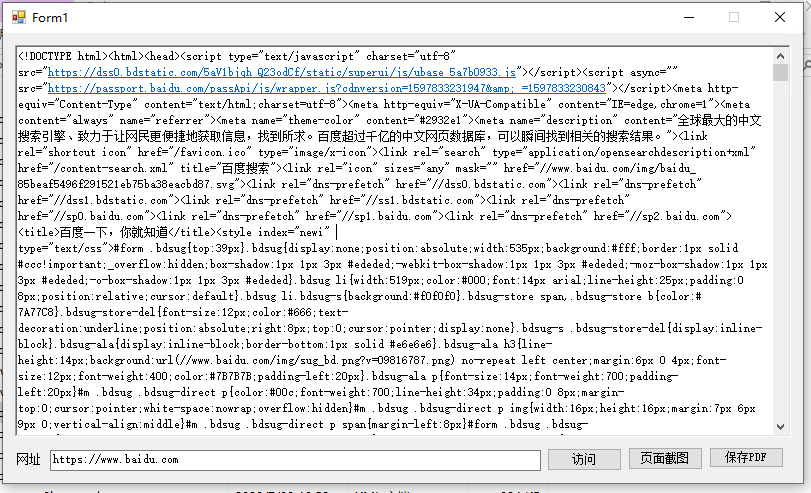Open the passport.baidu.com wrapper.js link

(326, 88)
